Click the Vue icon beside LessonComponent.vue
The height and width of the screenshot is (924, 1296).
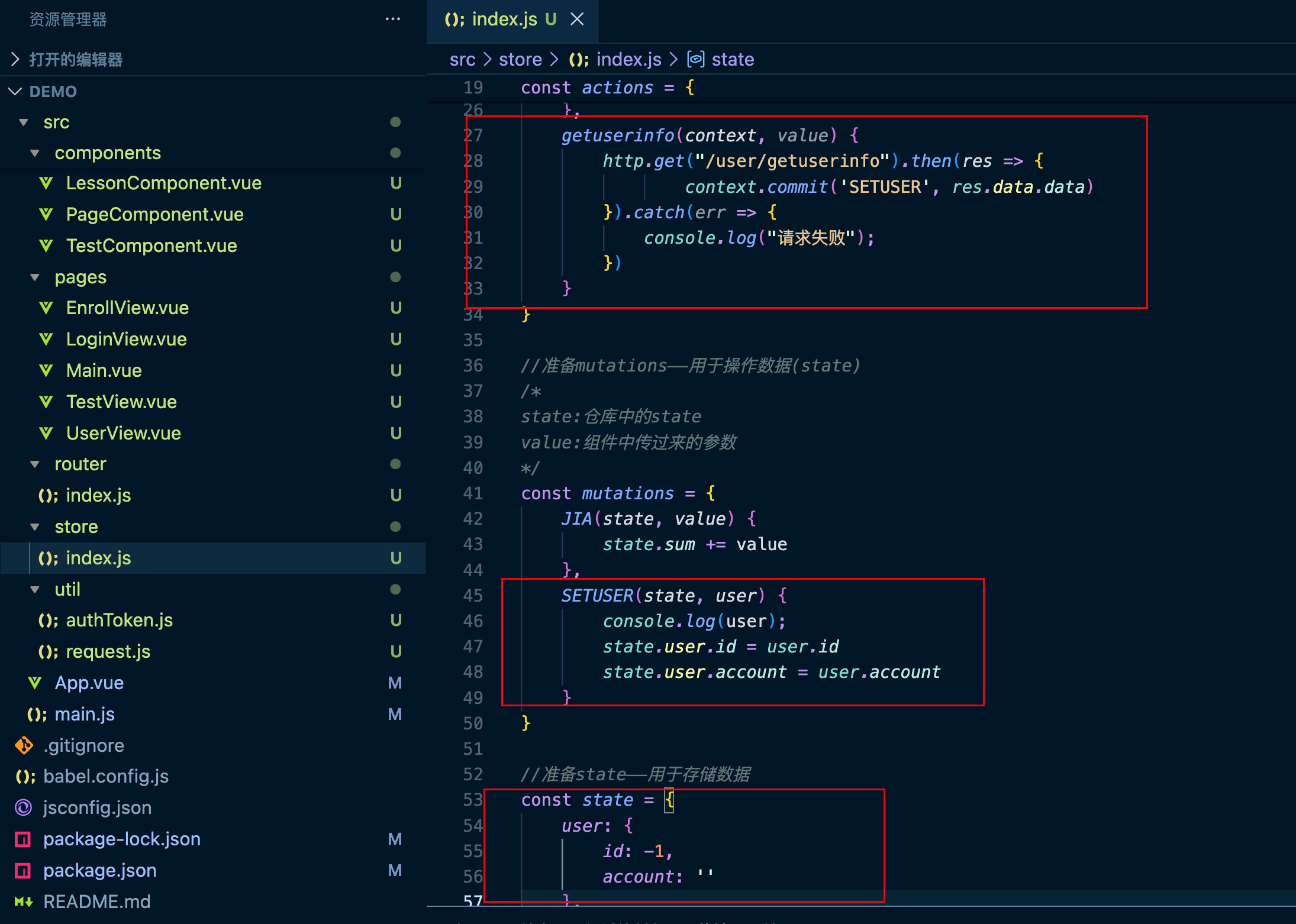[46, 183]
